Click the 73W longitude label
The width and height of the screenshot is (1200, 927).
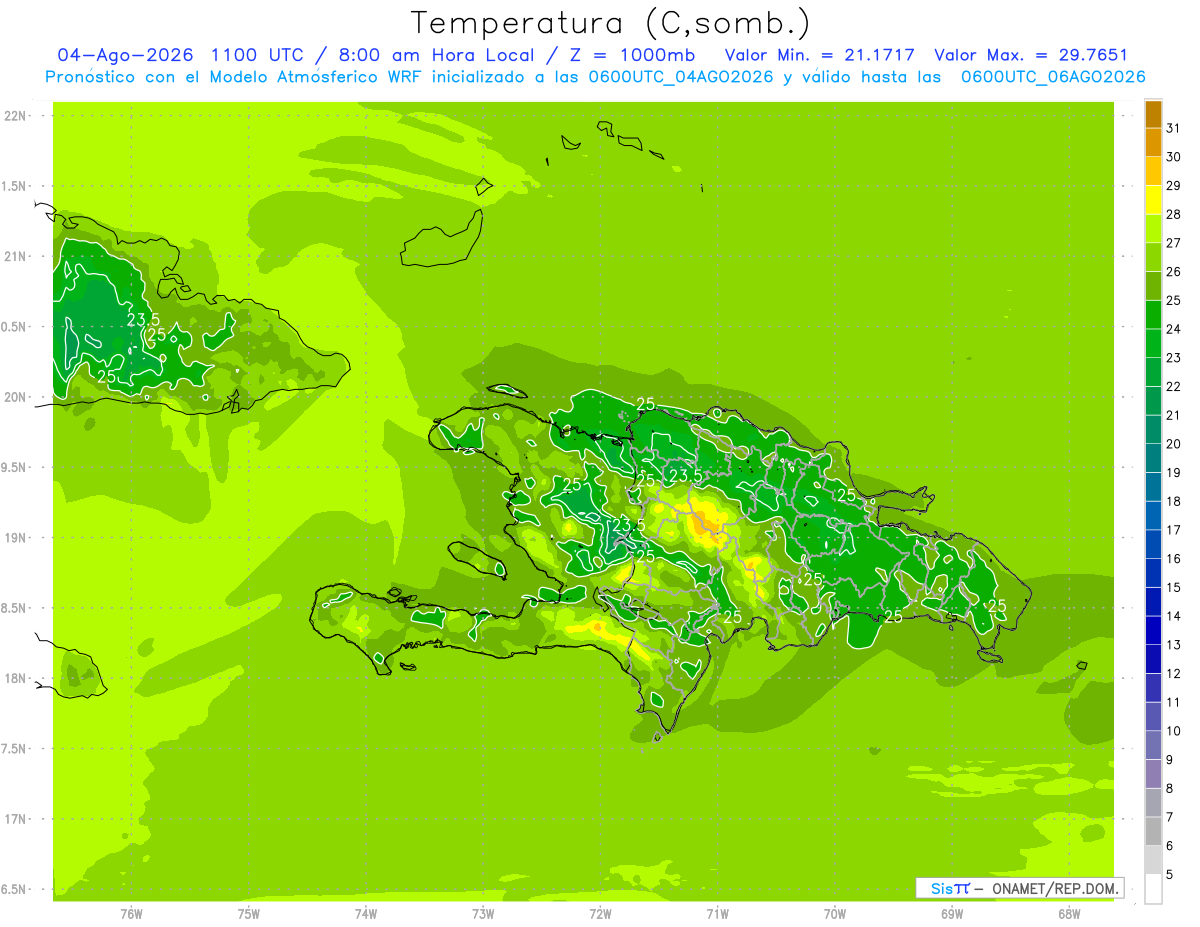(483, 914)
